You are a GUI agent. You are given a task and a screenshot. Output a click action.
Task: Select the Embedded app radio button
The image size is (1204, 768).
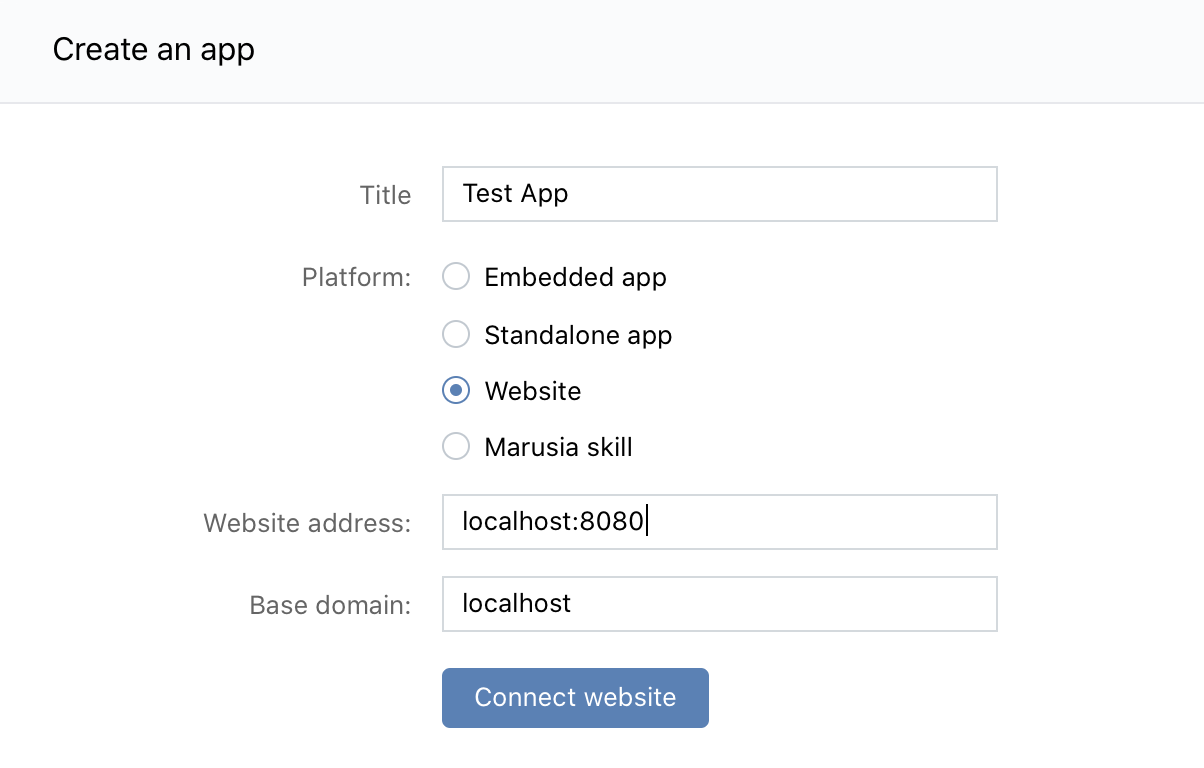click(456, 277)
